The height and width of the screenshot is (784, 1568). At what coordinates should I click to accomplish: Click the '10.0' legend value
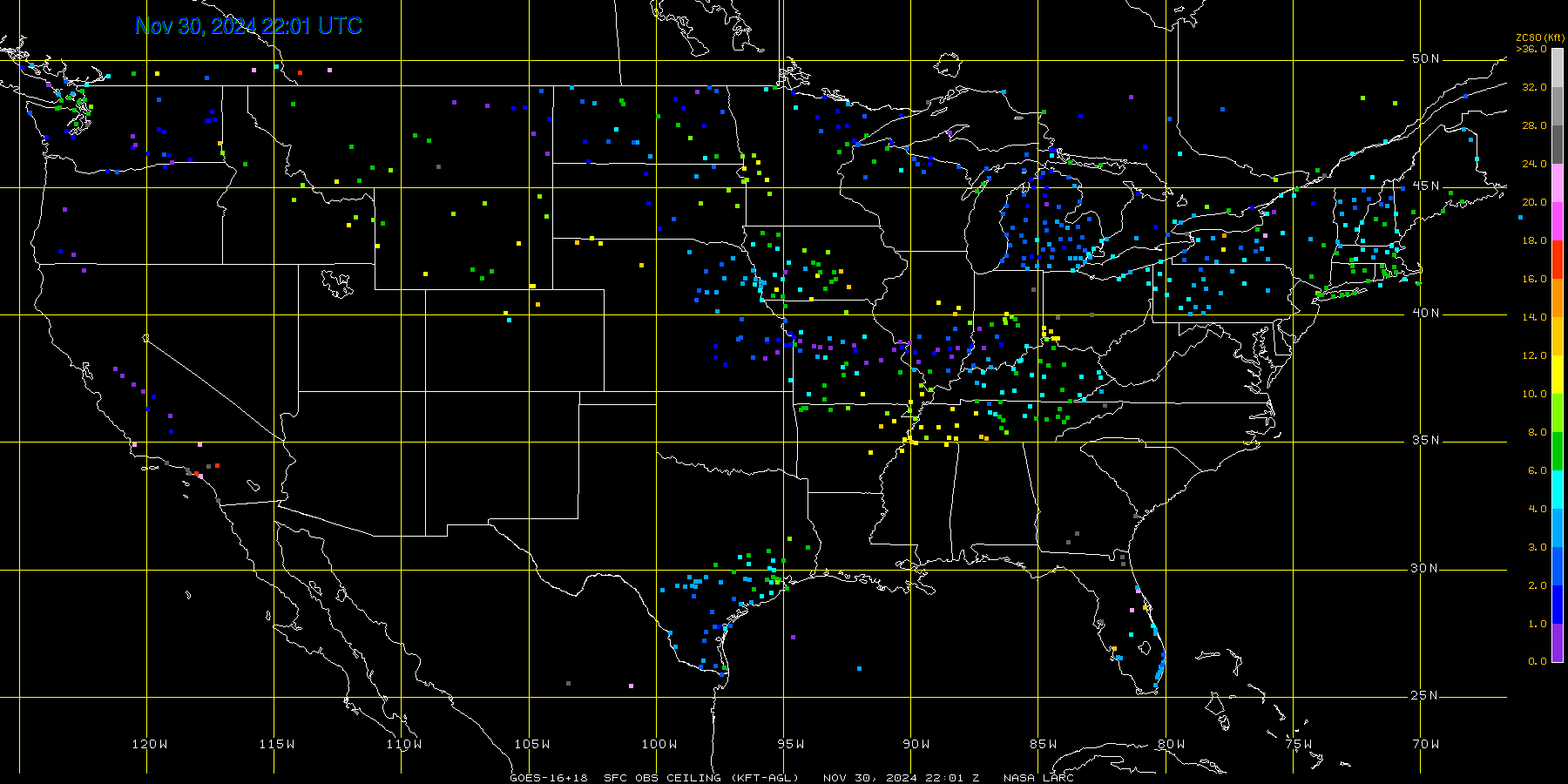(1534, 394)
